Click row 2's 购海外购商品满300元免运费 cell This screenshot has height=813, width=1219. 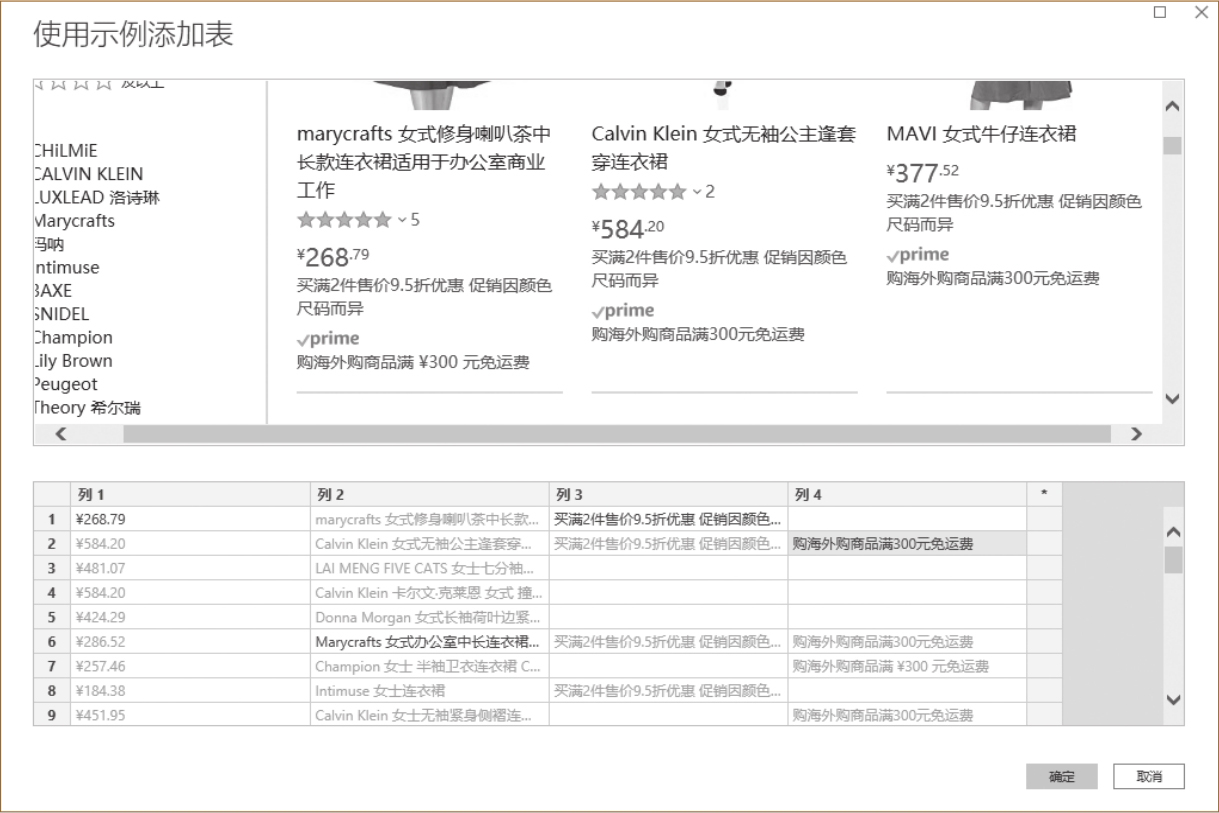click(907, 544)
